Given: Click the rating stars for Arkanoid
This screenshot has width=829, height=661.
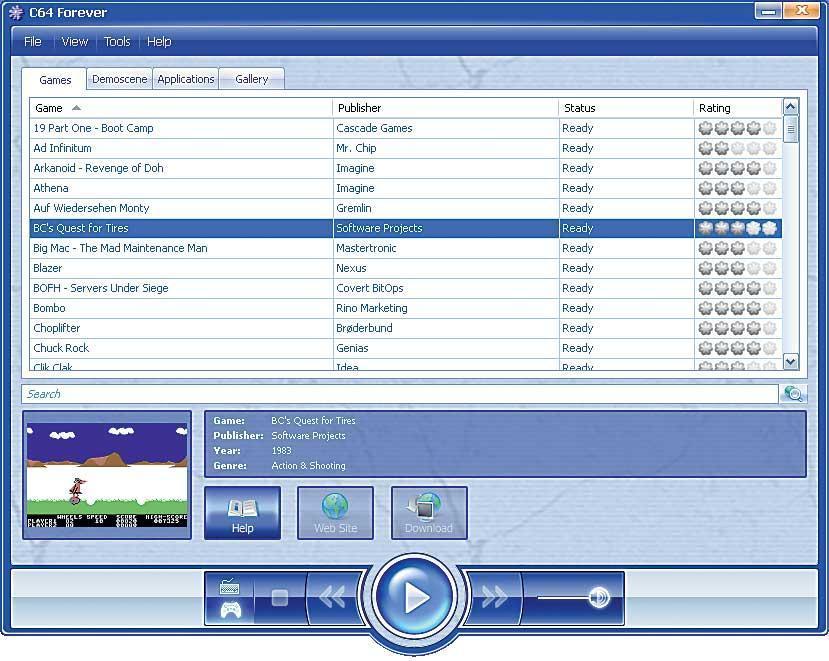Looking at the screenshot, I should pyautogui.click(x=738, y=168).
